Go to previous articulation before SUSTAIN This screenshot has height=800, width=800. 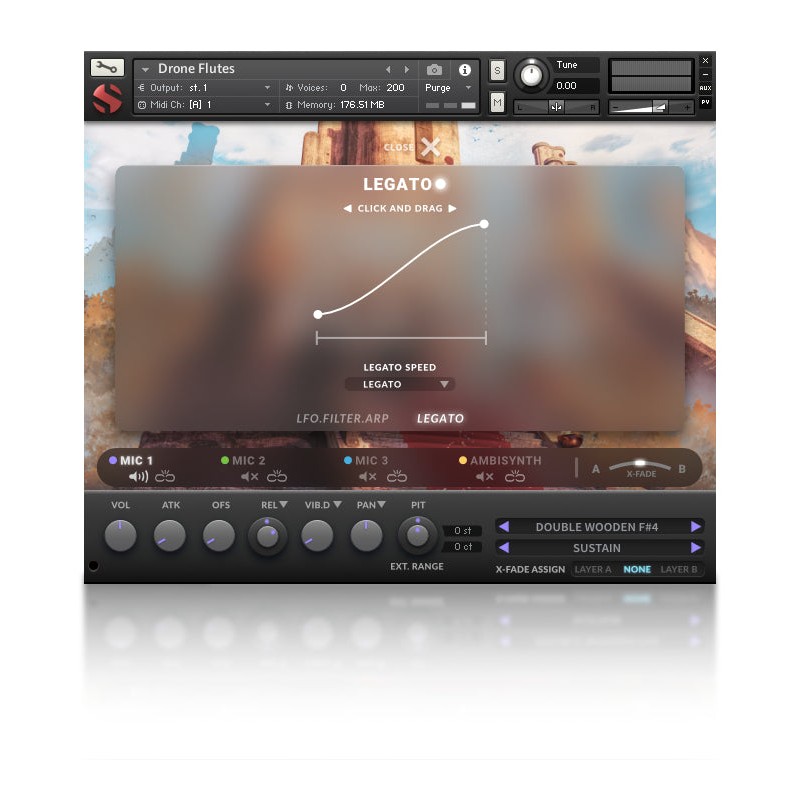pyautogui.click(x=504, y=548)
